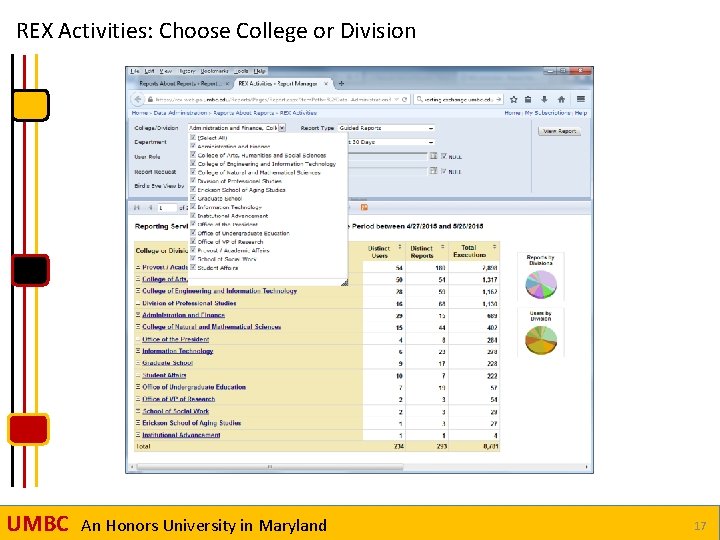Image resolution: width=720 pixels, height=540 pixels.
Task: Click the browser back arrow button
Action: [137, 99]
